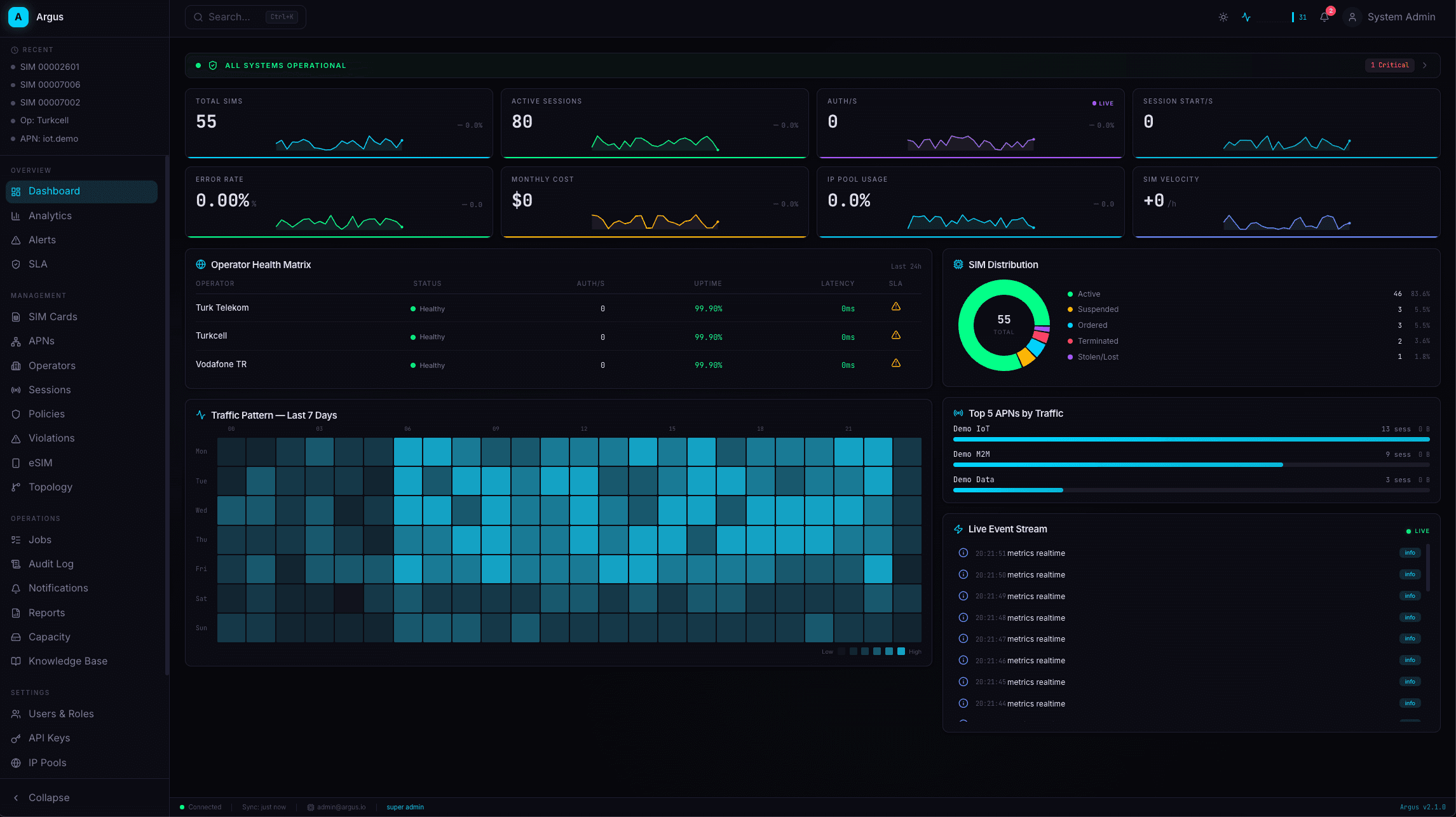Image resolution: width=1456 pixels, height=817 pixels.
Task: Open Users & Roles under Settings
Action: tap(60, 713)
